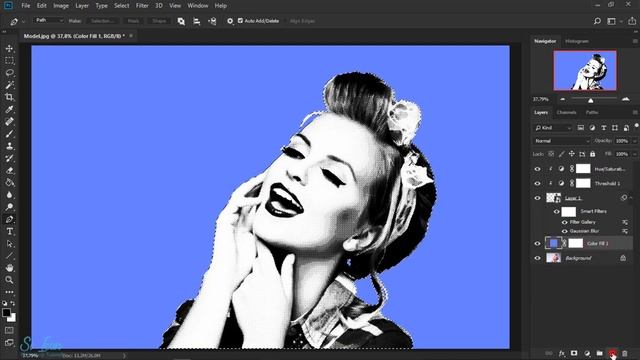Open the Kind layer filter dropdown
640x360 pixels.
pos(553,128)
